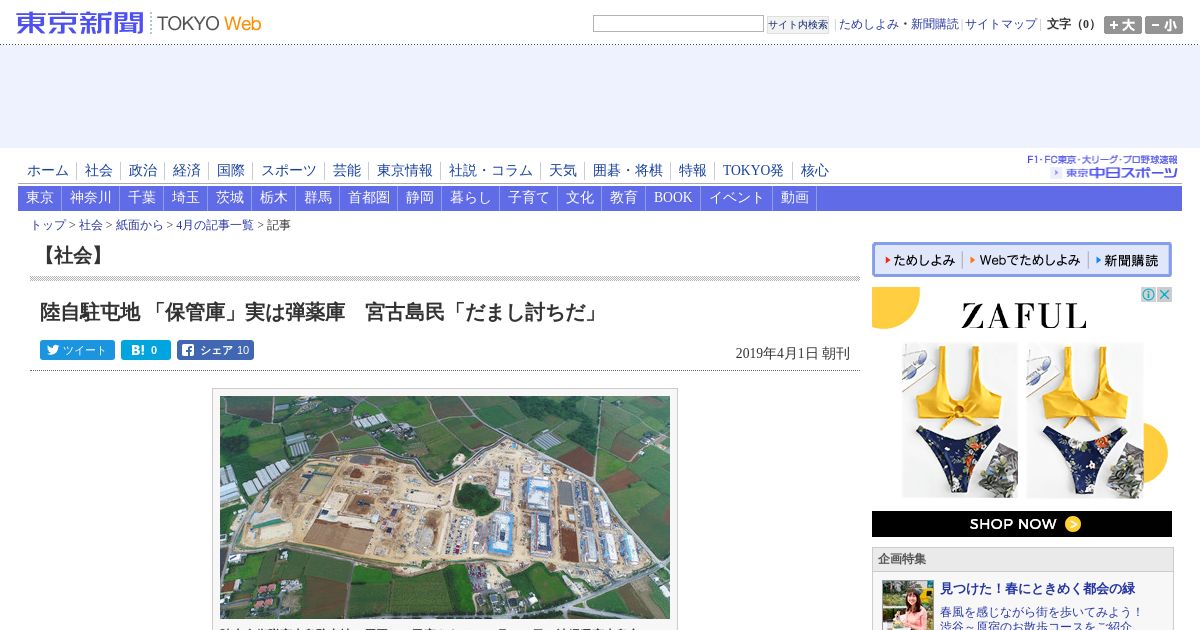Click the aerial garrison article photo
The height and width of the screenshot is (630, 1200).
click(445, 507)
